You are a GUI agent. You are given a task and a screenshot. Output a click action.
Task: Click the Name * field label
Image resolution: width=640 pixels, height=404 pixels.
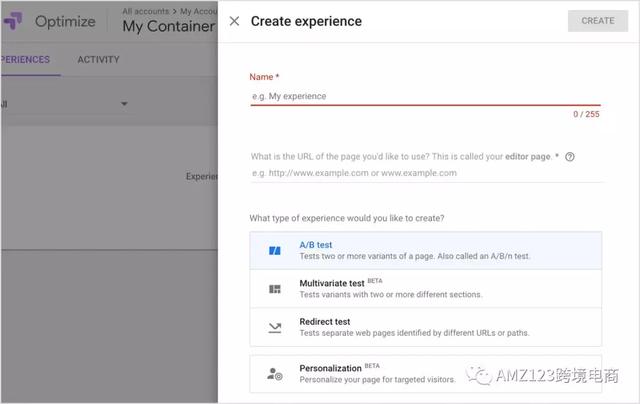(264, 77)
